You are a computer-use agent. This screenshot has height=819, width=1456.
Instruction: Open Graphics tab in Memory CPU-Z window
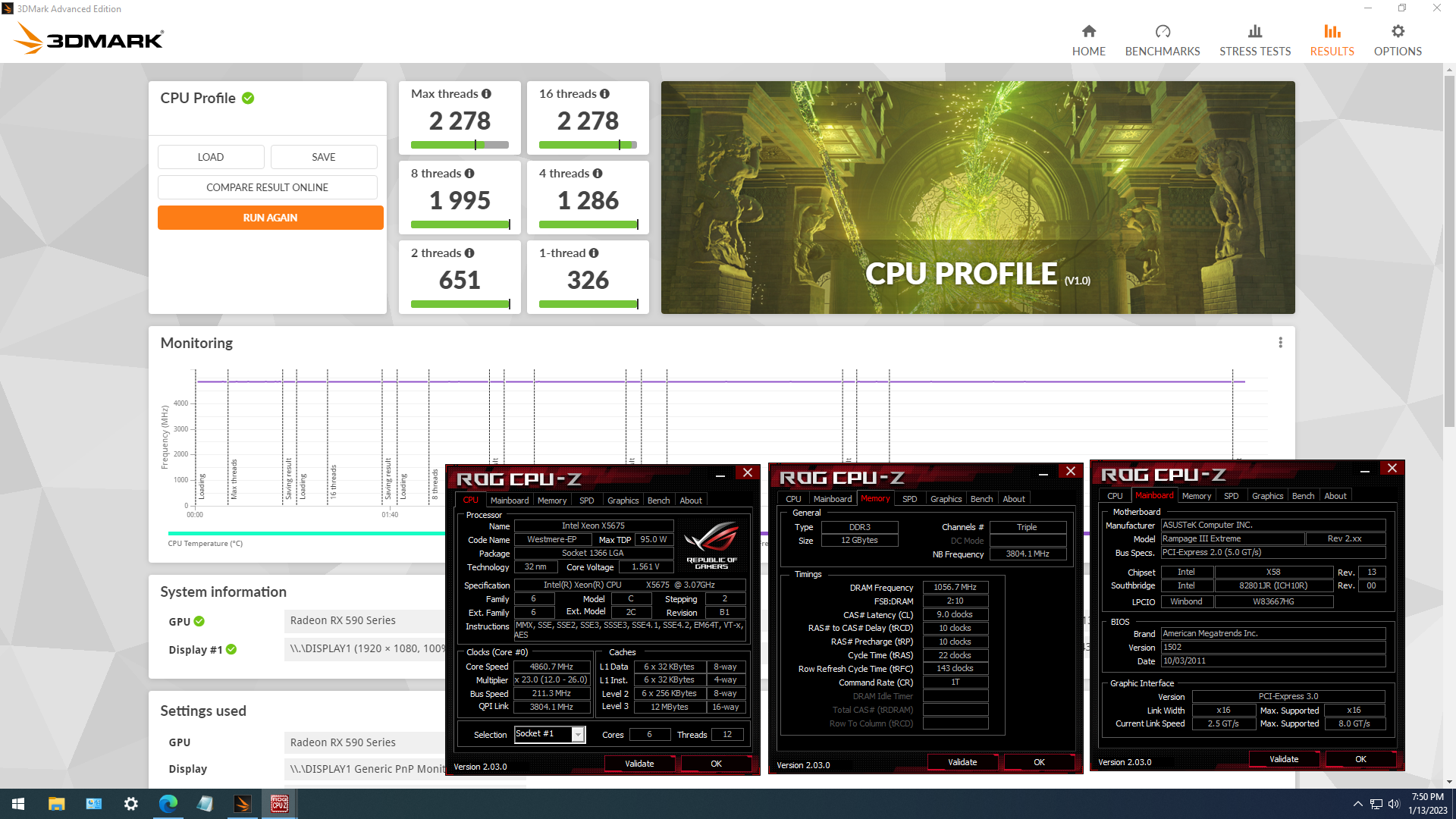[x=946, y=499]
